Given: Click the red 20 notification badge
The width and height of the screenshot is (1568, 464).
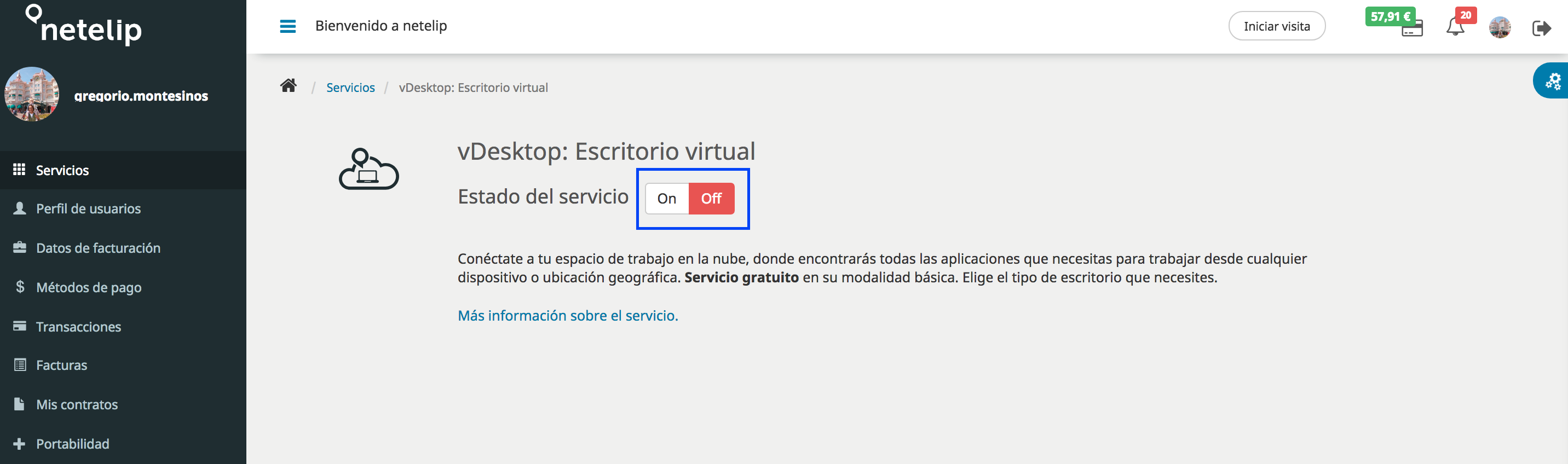Looking at the screenshot, I should point(1466,15).
